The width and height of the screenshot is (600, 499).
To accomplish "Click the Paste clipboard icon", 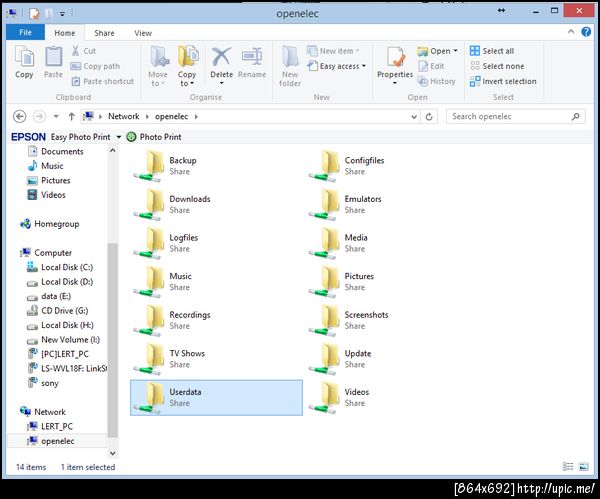I will coord(53,57).
